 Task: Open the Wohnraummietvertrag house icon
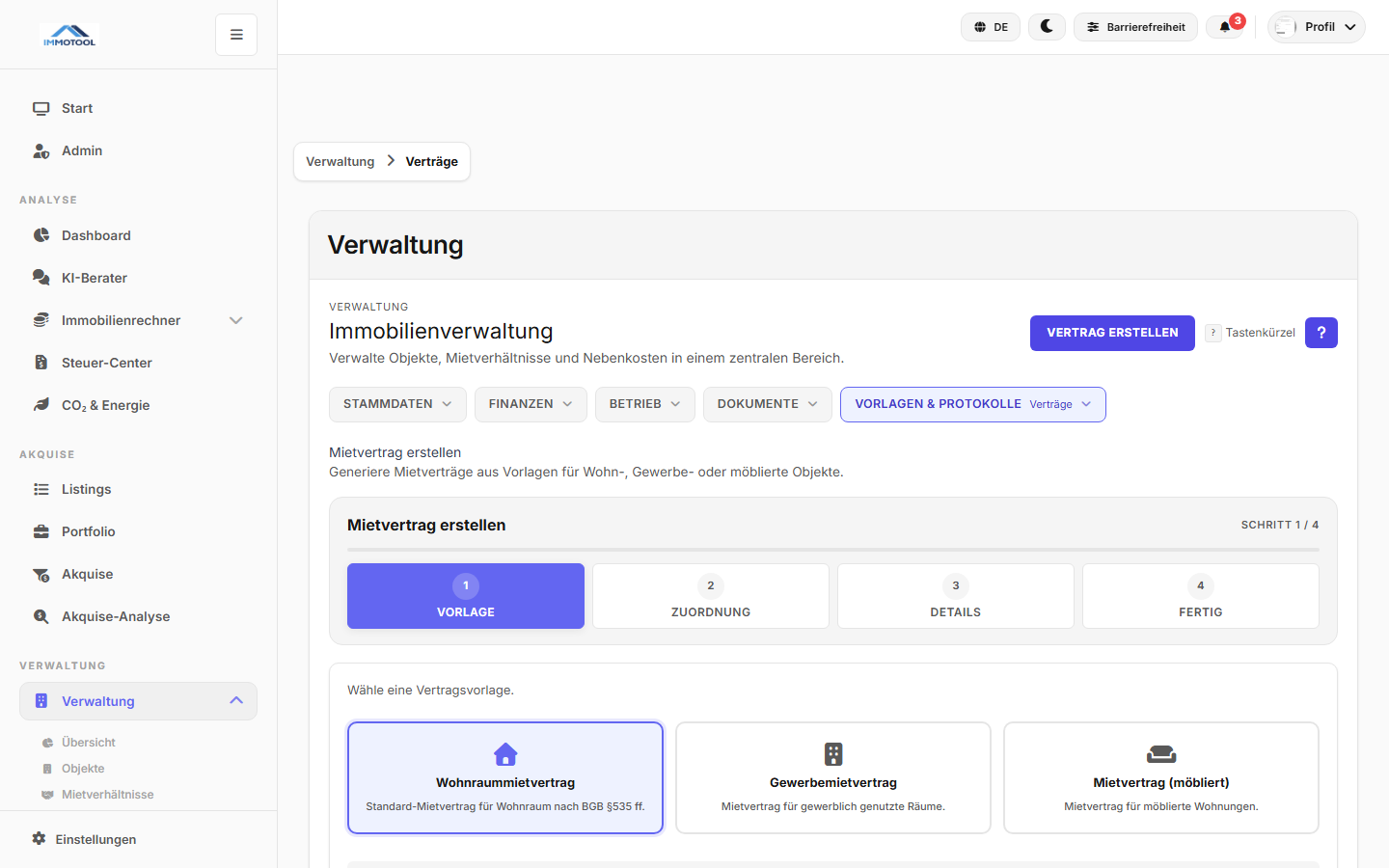504,755
